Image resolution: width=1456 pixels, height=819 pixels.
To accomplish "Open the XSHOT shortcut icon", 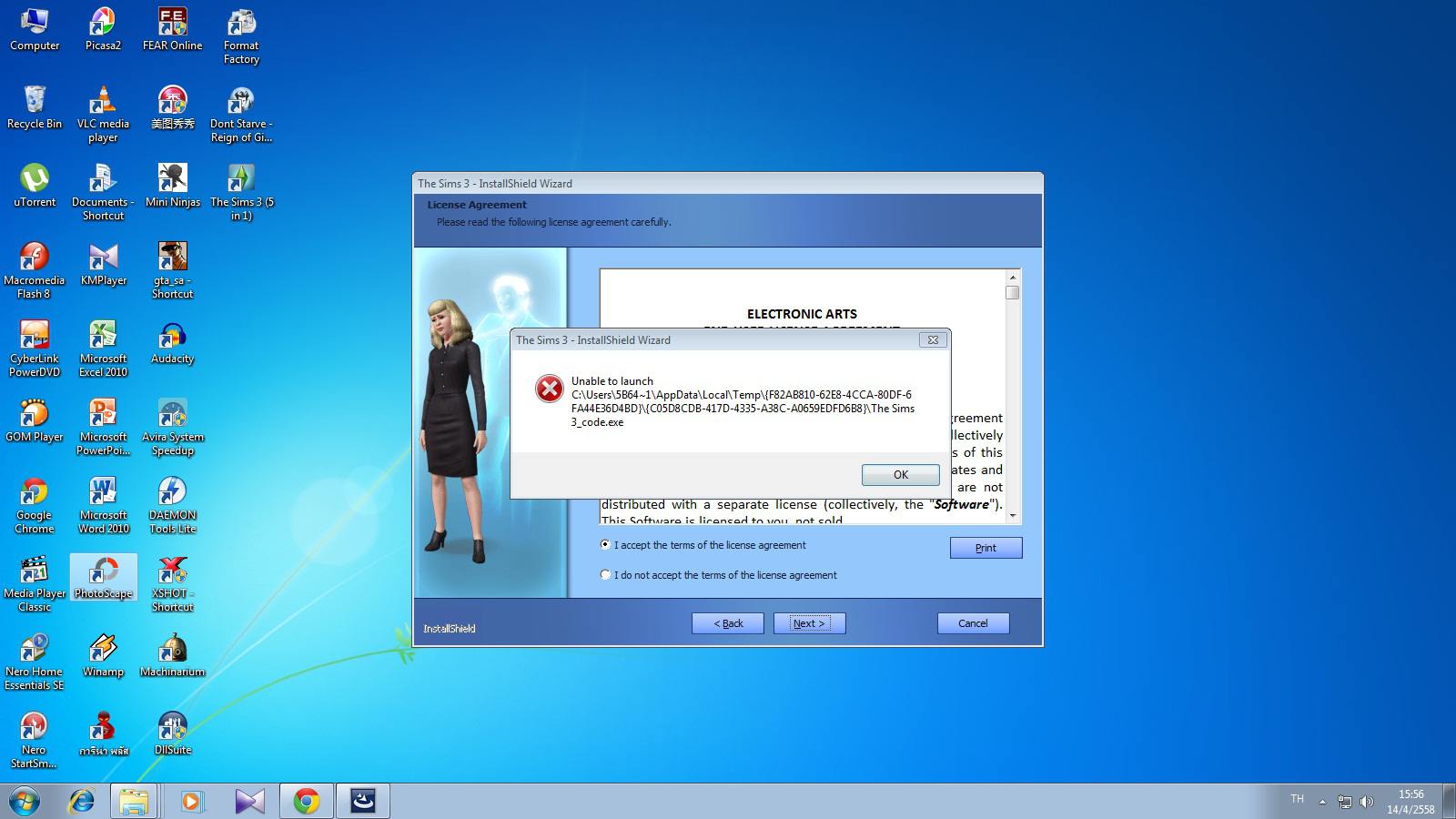I will coord(172,583).
